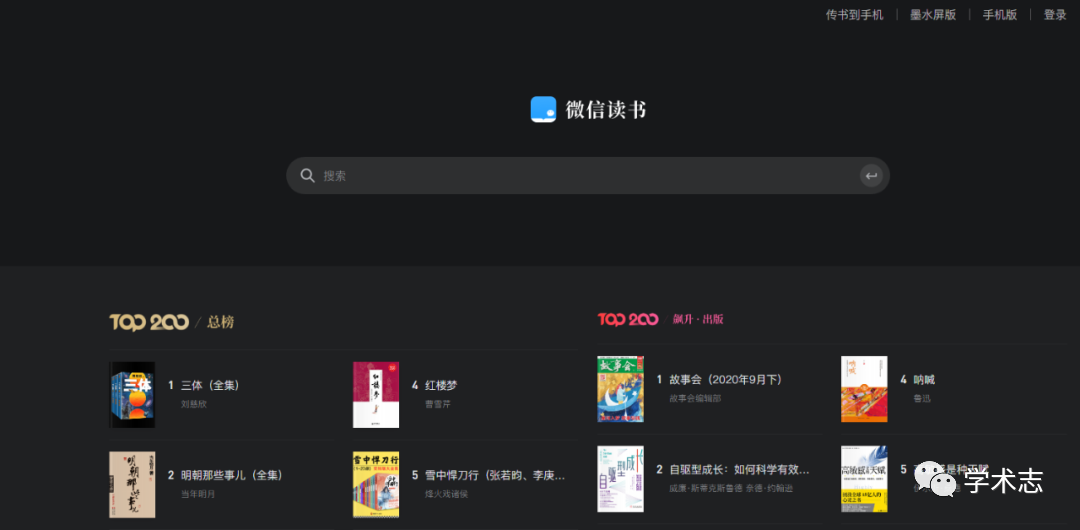
Task: Open the TOP 200 总榜 ranking heading
Action: pyautogui.click(x=172, y=322)
